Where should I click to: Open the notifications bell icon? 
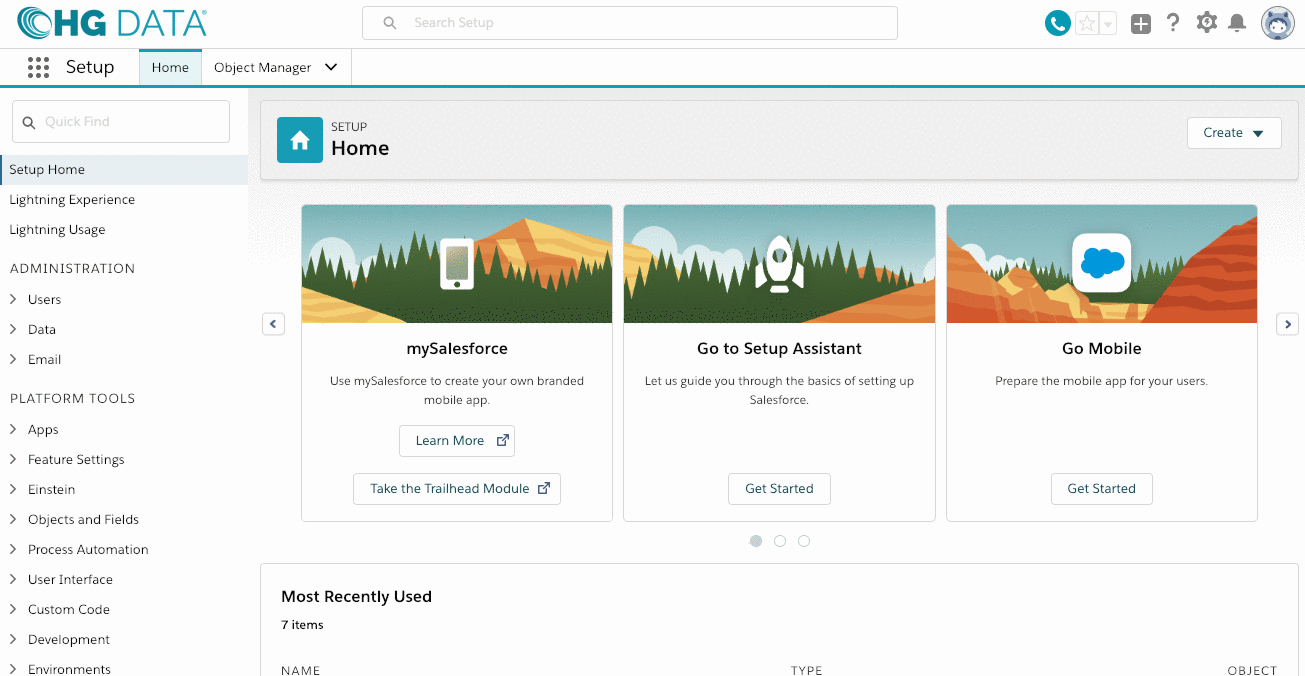click(x=1237, y=23)
